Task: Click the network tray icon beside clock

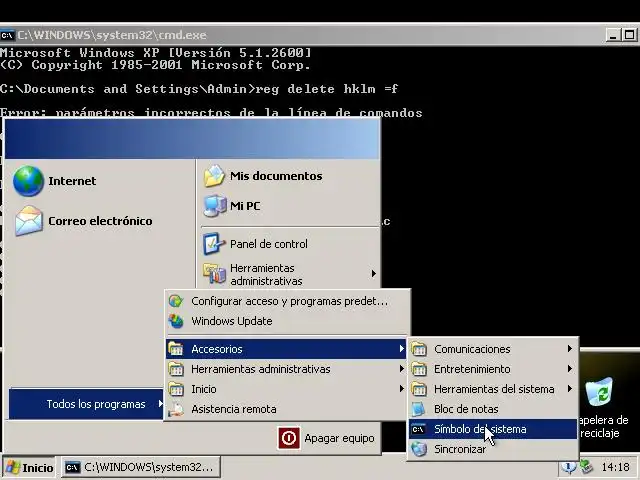Action: 587,467
